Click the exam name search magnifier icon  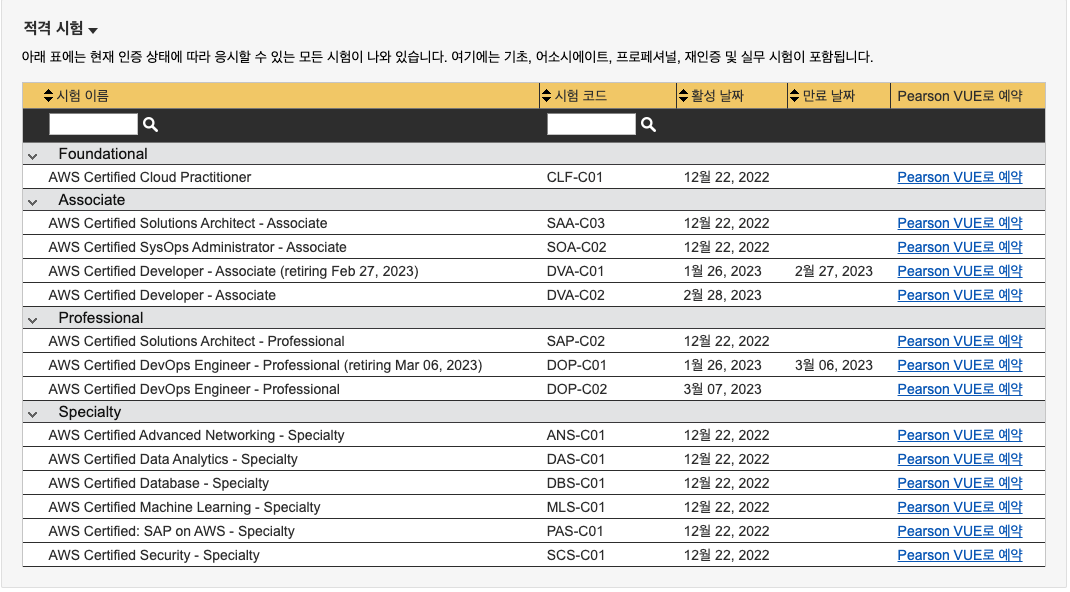click(150, 124)
